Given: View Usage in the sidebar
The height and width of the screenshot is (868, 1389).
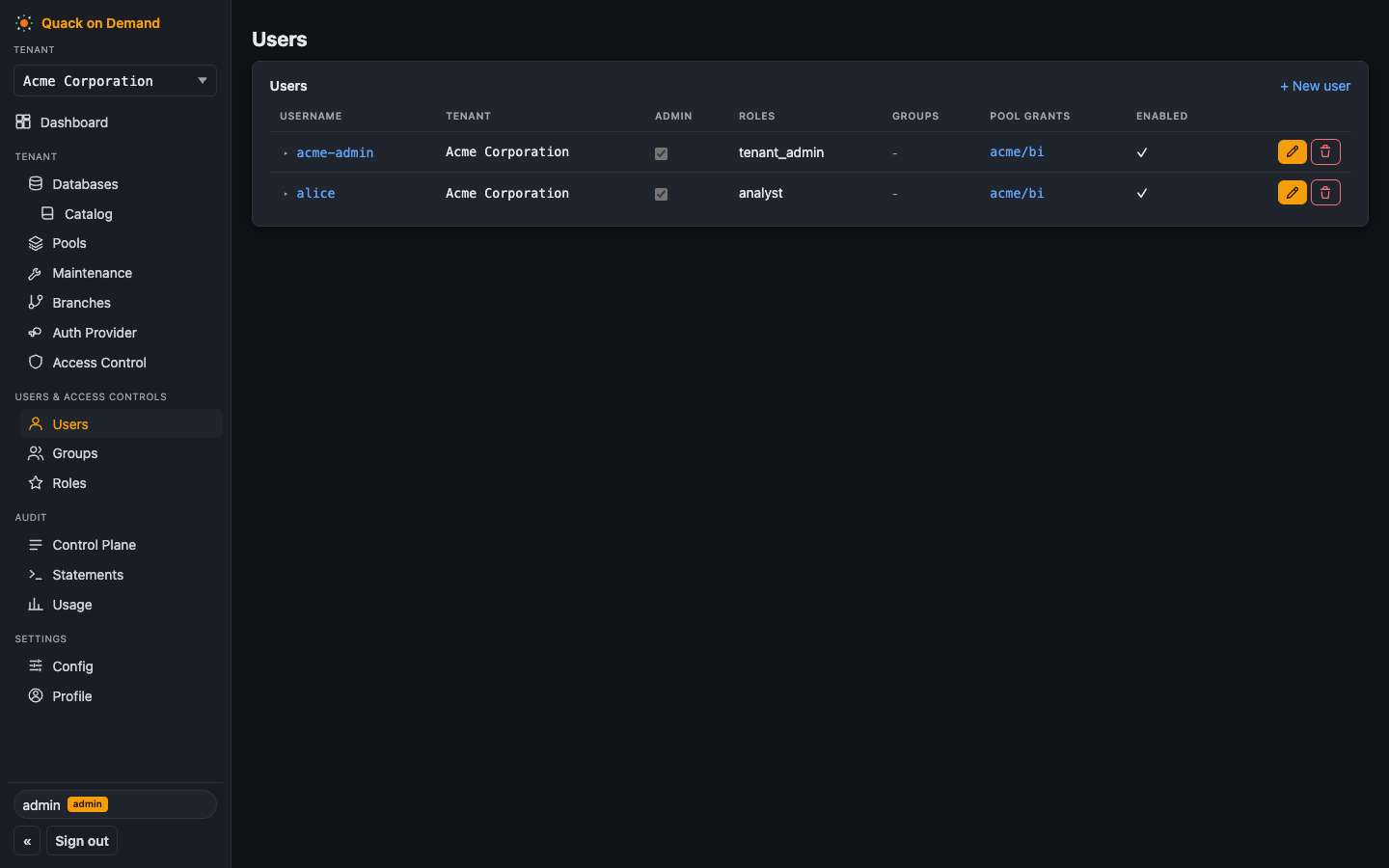Looking at the screenshot, I should (122, 604).
